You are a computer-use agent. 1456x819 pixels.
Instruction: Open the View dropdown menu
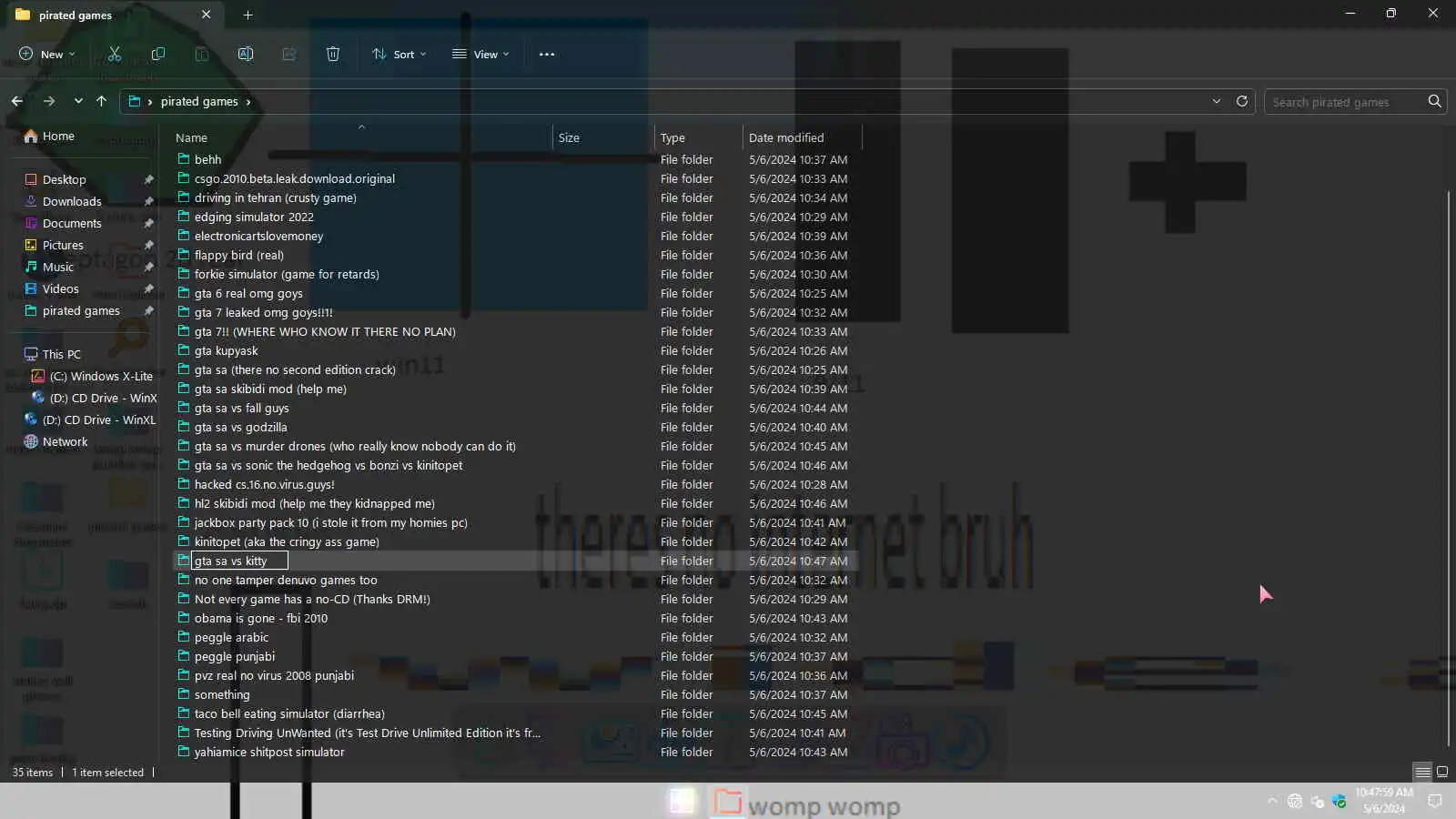(481, 54)
